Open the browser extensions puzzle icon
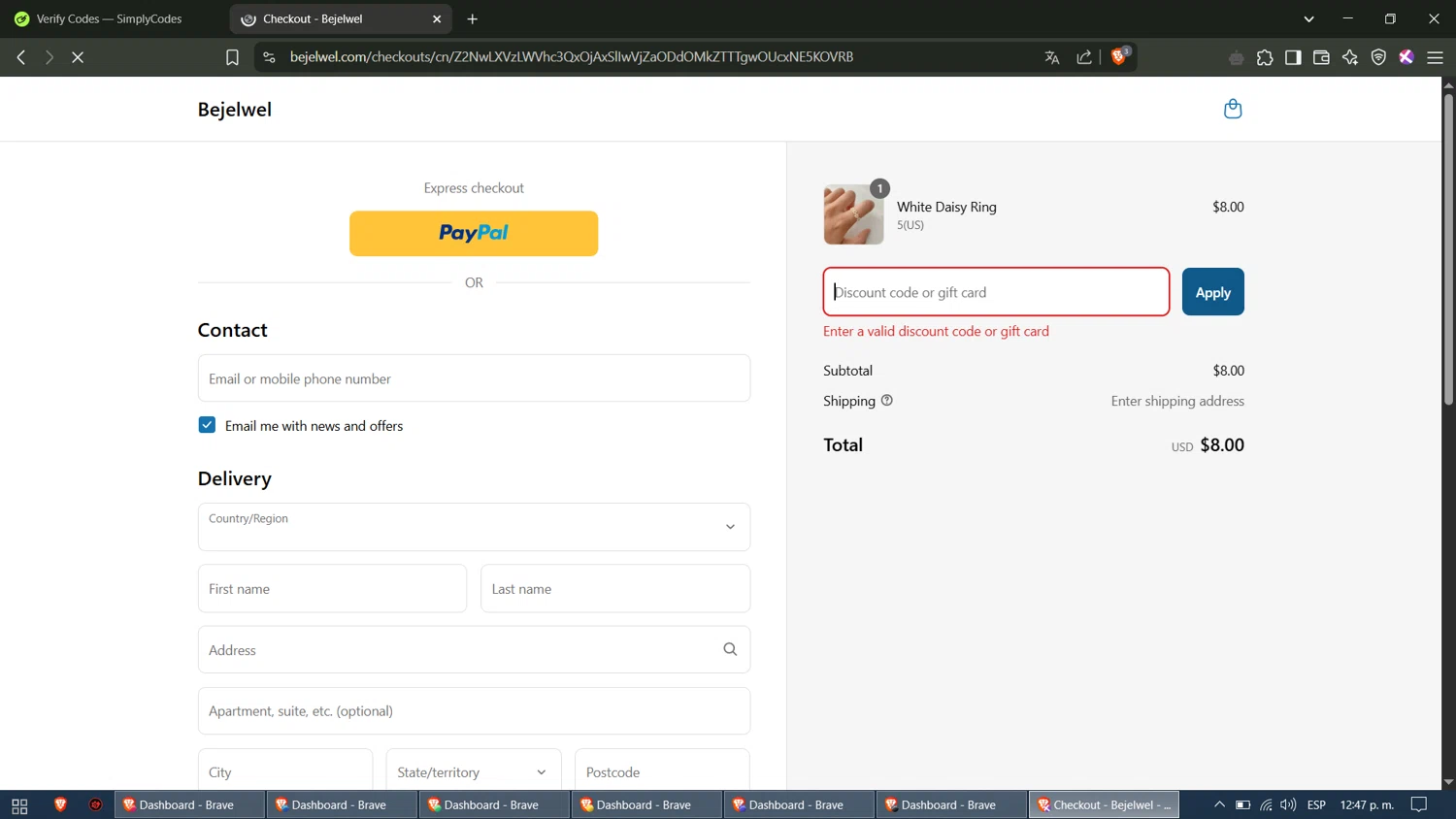1456x819 pixels. (1265, 57)
